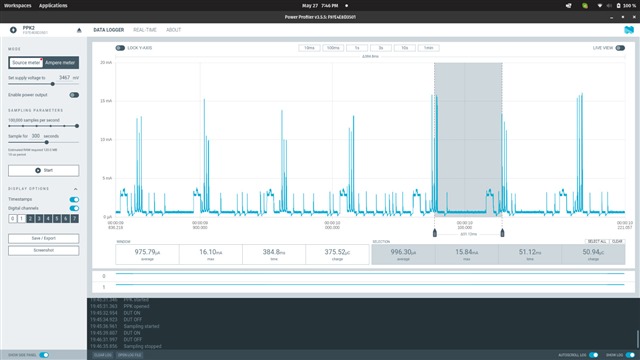Click the Wi-Fi network icon in system tray

pos(600,6)
